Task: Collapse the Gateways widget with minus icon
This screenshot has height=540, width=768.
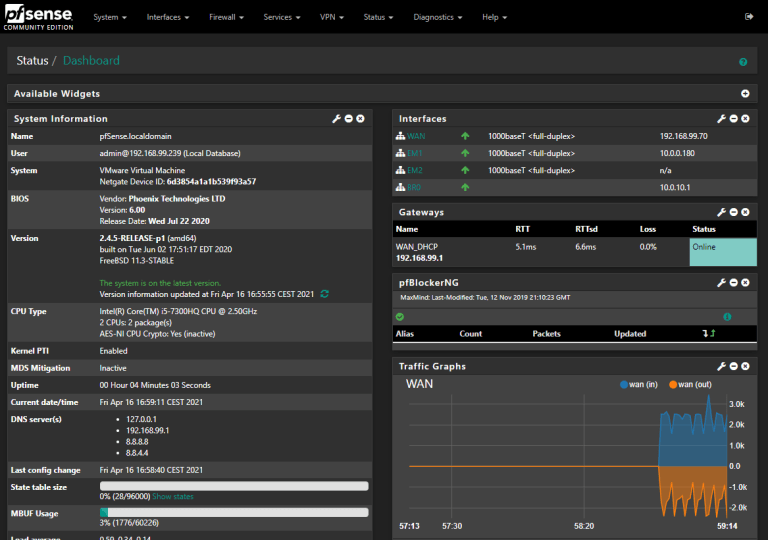Action: click(733, 213)
